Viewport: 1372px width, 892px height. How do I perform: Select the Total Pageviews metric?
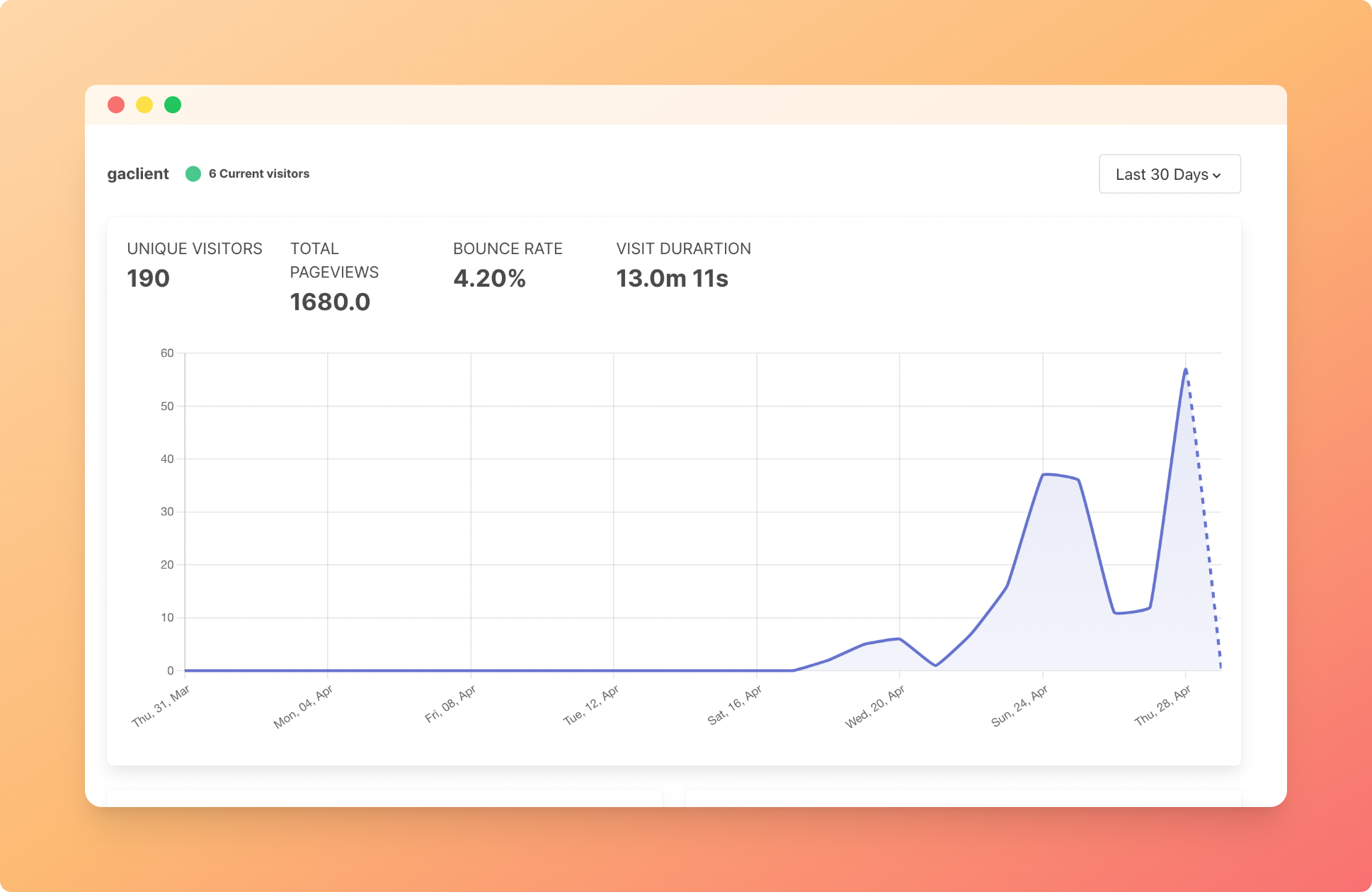click(333, 261)
